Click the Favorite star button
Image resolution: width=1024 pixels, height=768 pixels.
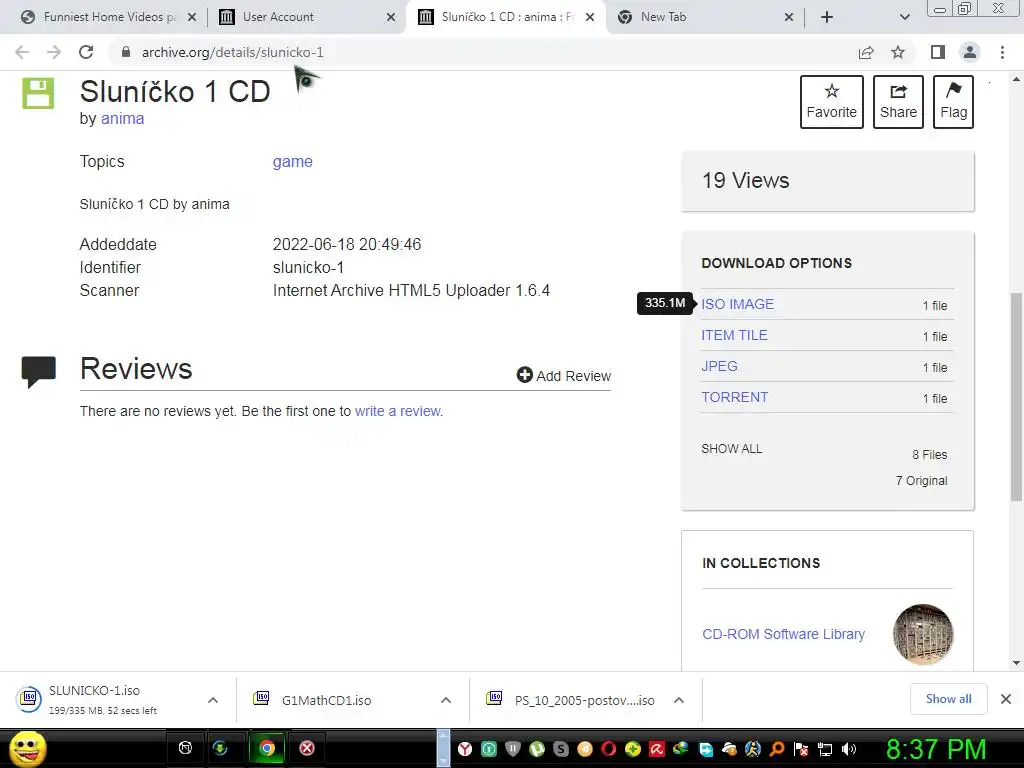[831, 102]
